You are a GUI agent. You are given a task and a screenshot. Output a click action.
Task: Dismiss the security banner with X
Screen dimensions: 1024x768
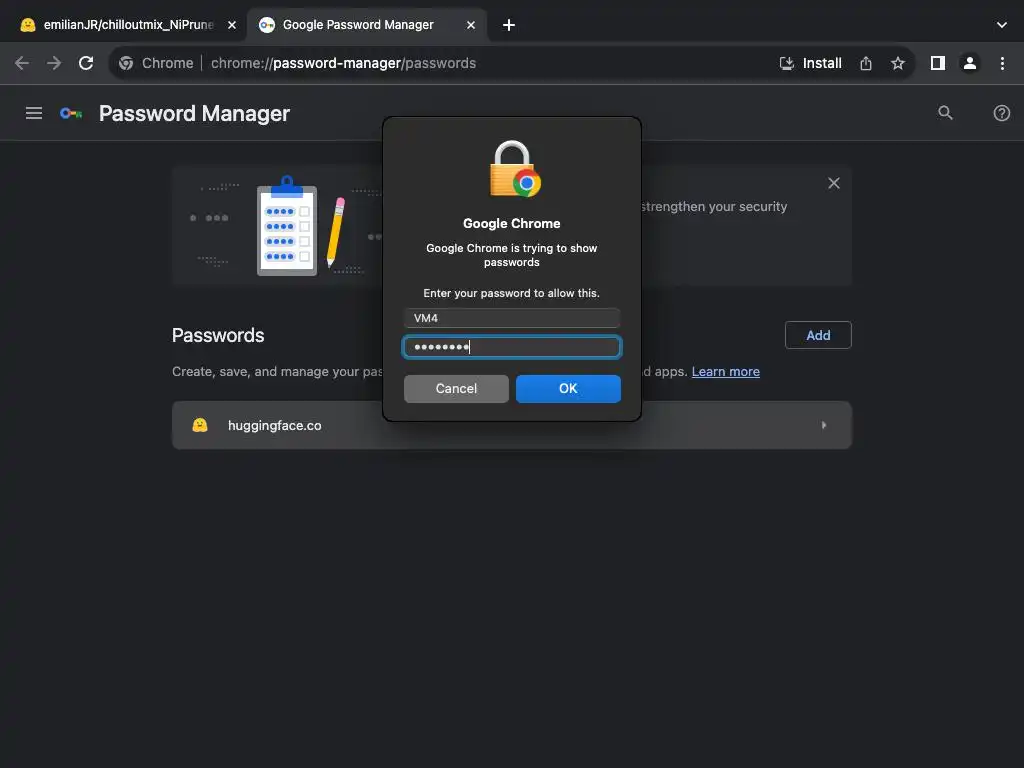(834, 184)
